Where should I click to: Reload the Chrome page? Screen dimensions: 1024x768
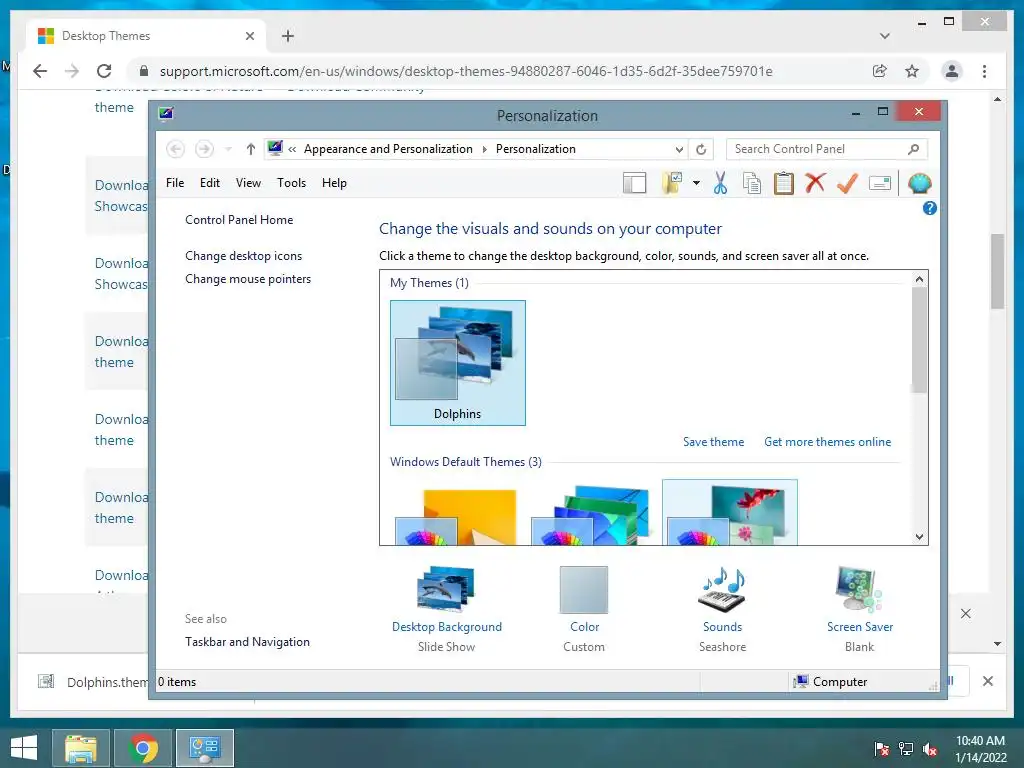[x=104, y=71]
